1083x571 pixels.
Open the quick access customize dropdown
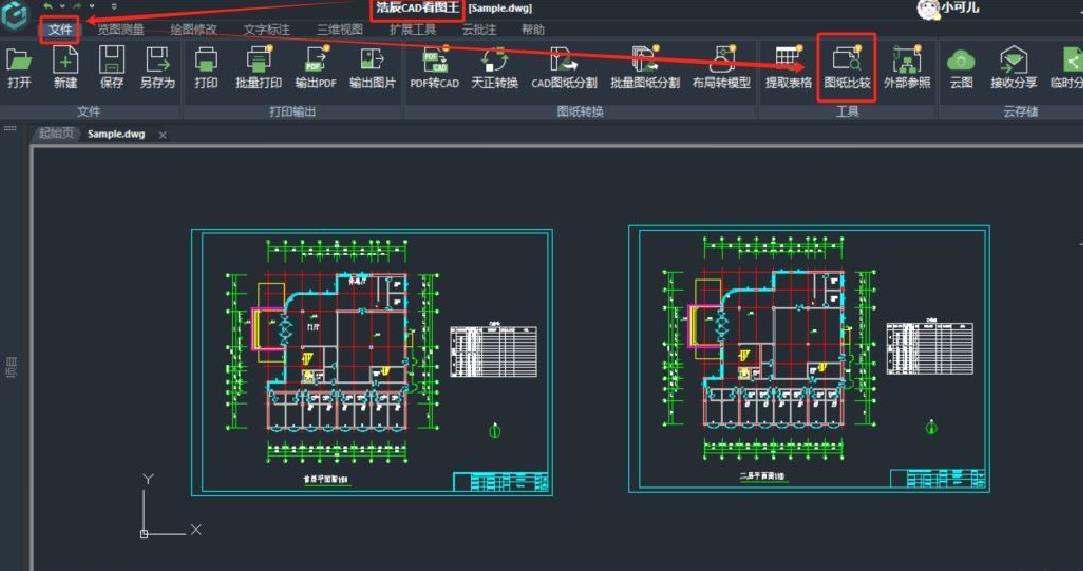point(114,7)
